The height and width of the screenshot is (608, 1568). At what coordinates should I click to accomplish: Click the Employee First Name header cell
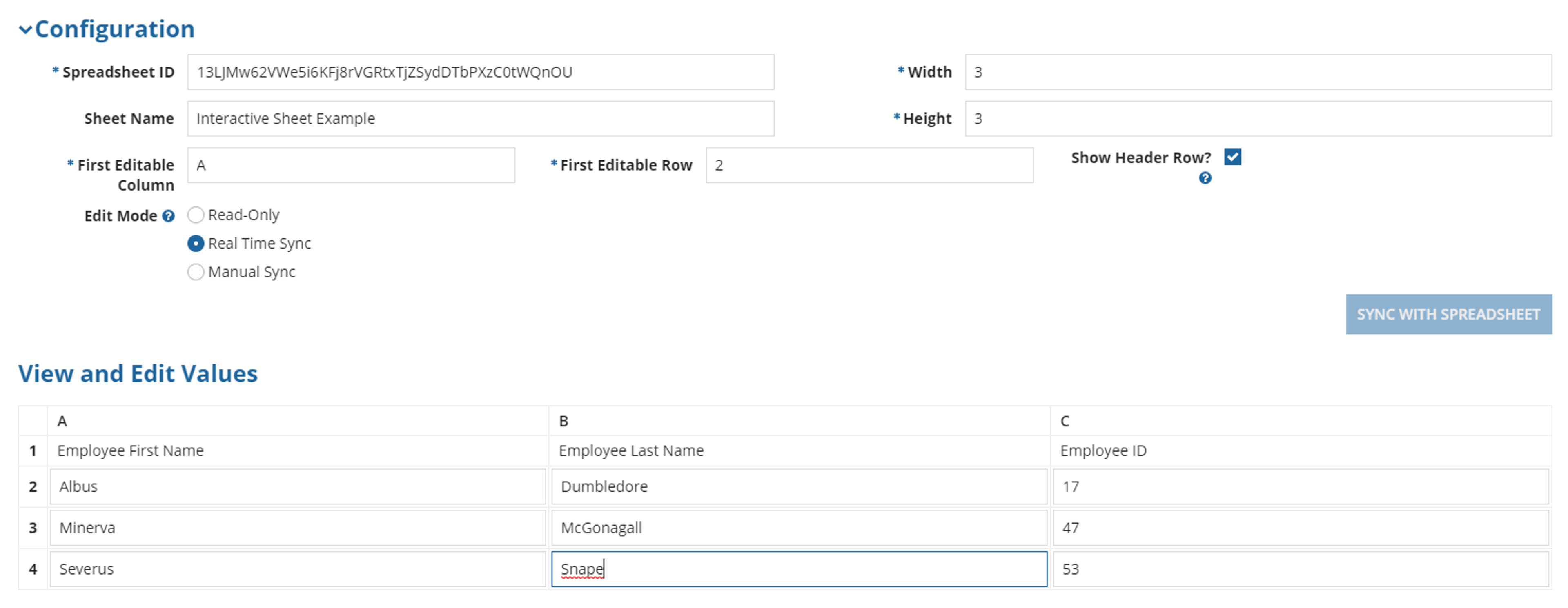tap(298, 450)
